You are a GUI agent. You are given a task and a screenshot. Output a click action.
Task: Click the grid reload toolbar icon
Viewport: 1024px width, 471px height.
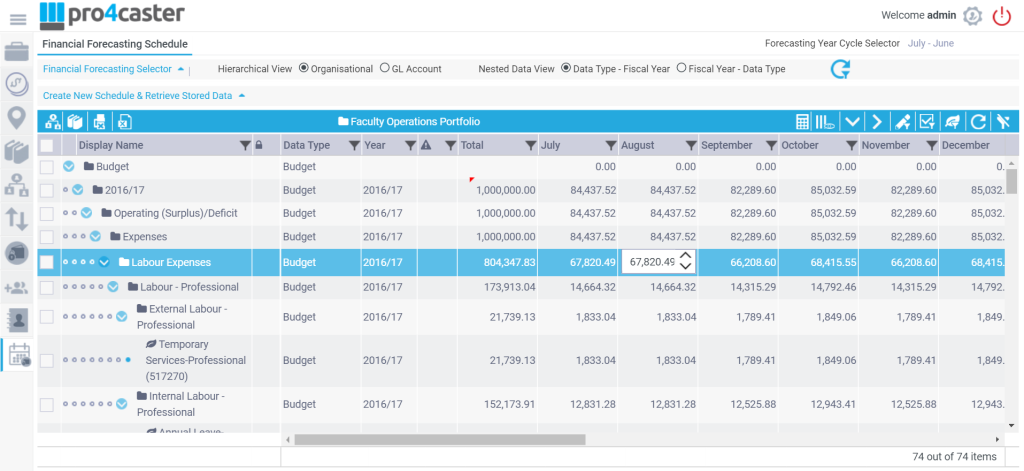(978, 122)
